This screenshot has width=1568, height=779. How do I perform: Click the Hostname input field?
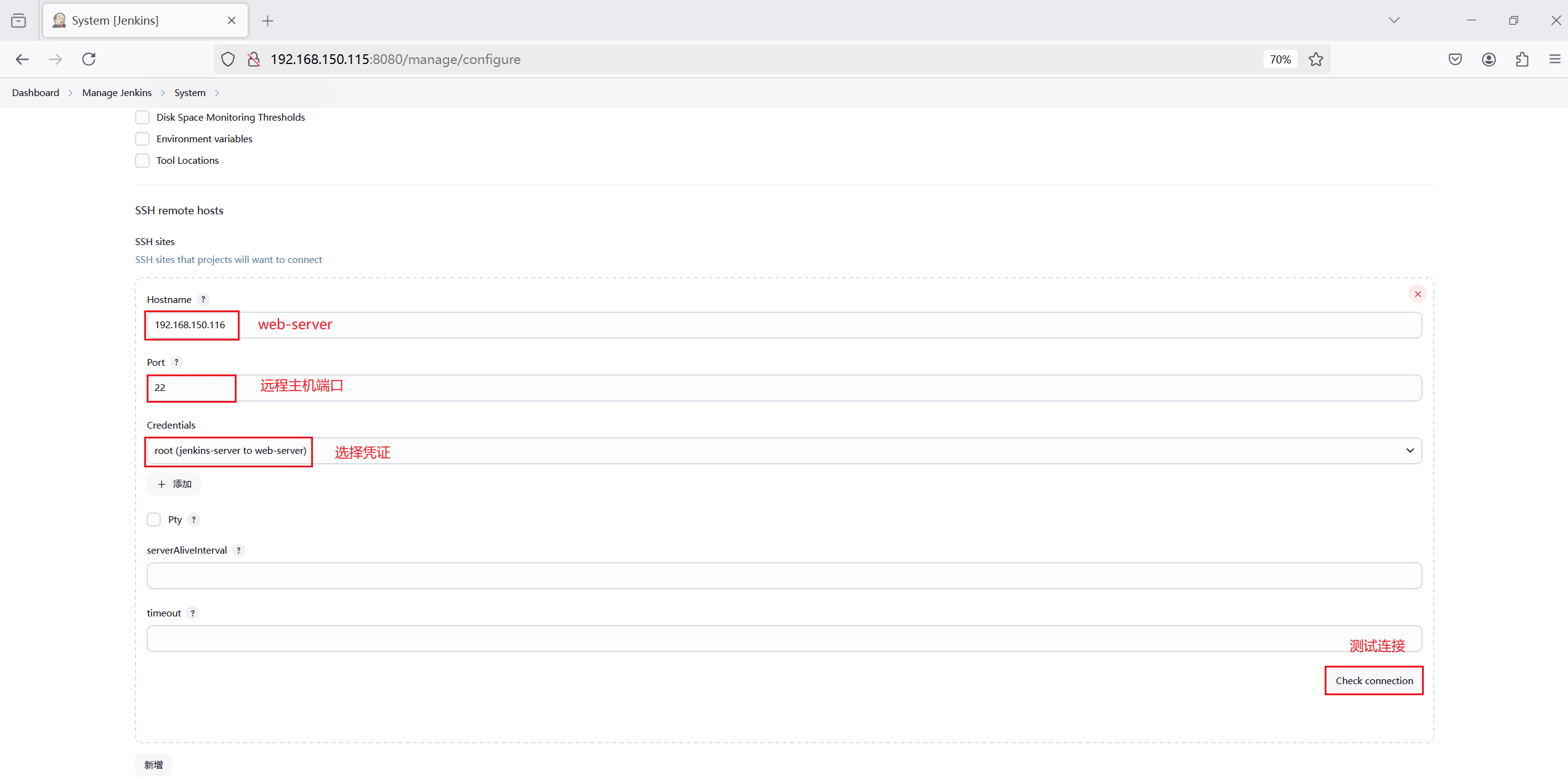click(784, 325)
